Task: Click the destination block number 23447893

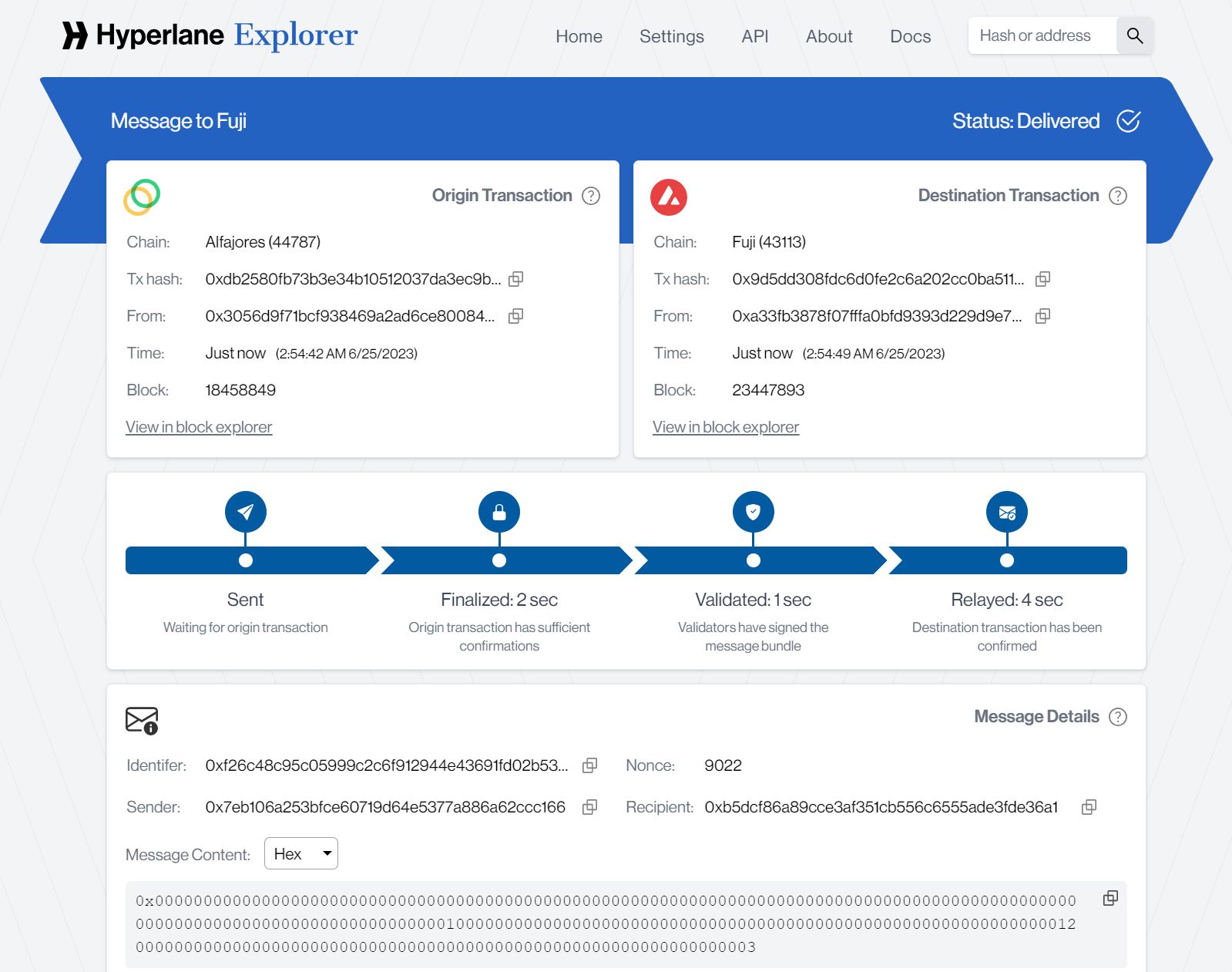Action: (768, 390)
